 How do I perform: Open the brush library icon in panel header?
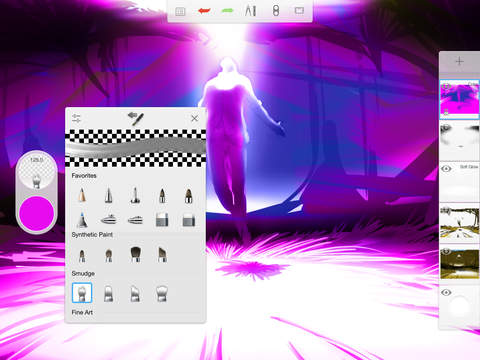point(136,118)
